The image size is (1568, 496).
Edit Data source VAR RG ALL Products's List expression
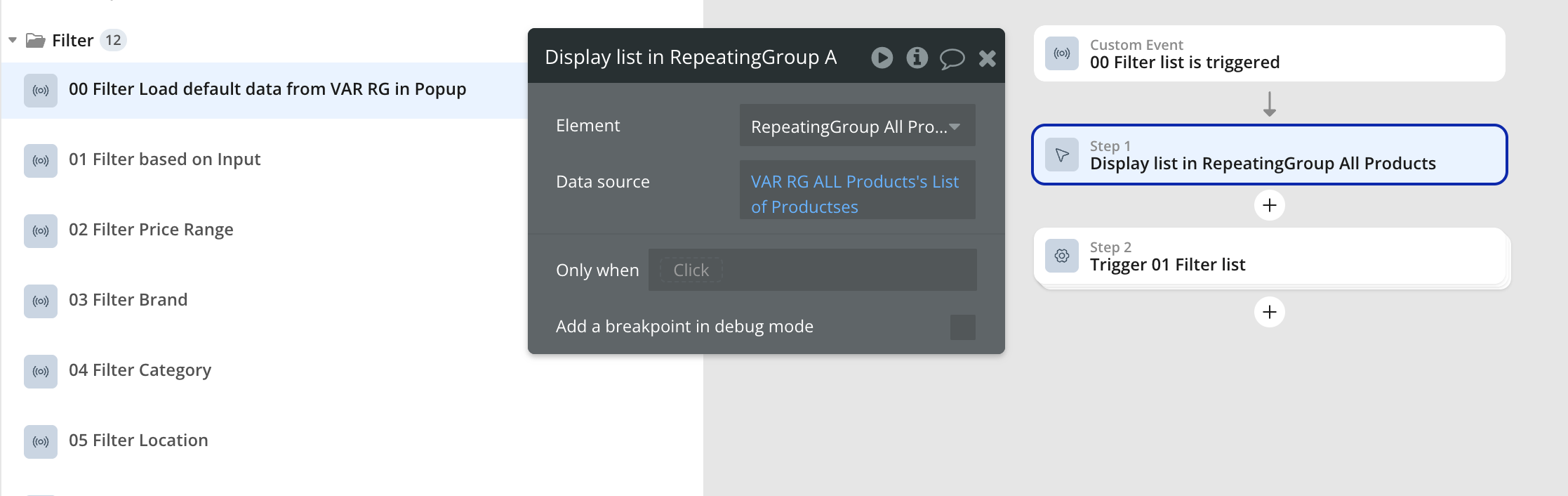857,190
